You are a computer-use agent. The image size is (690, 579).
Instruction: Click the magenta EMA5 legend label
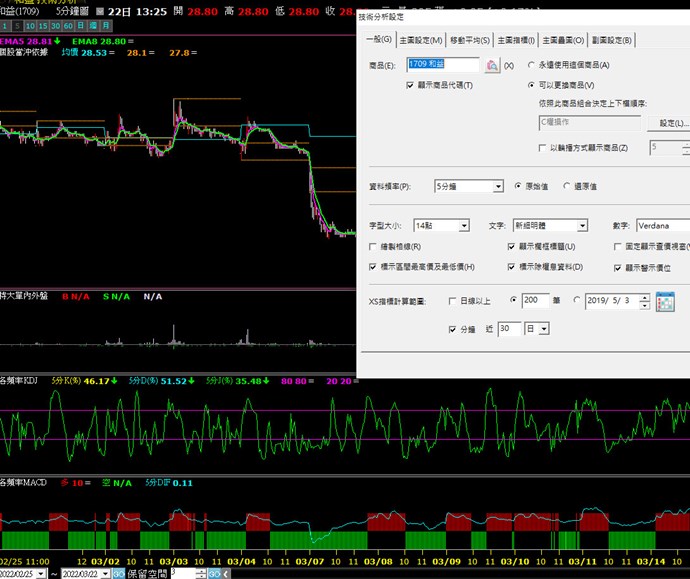coord(14,40)
